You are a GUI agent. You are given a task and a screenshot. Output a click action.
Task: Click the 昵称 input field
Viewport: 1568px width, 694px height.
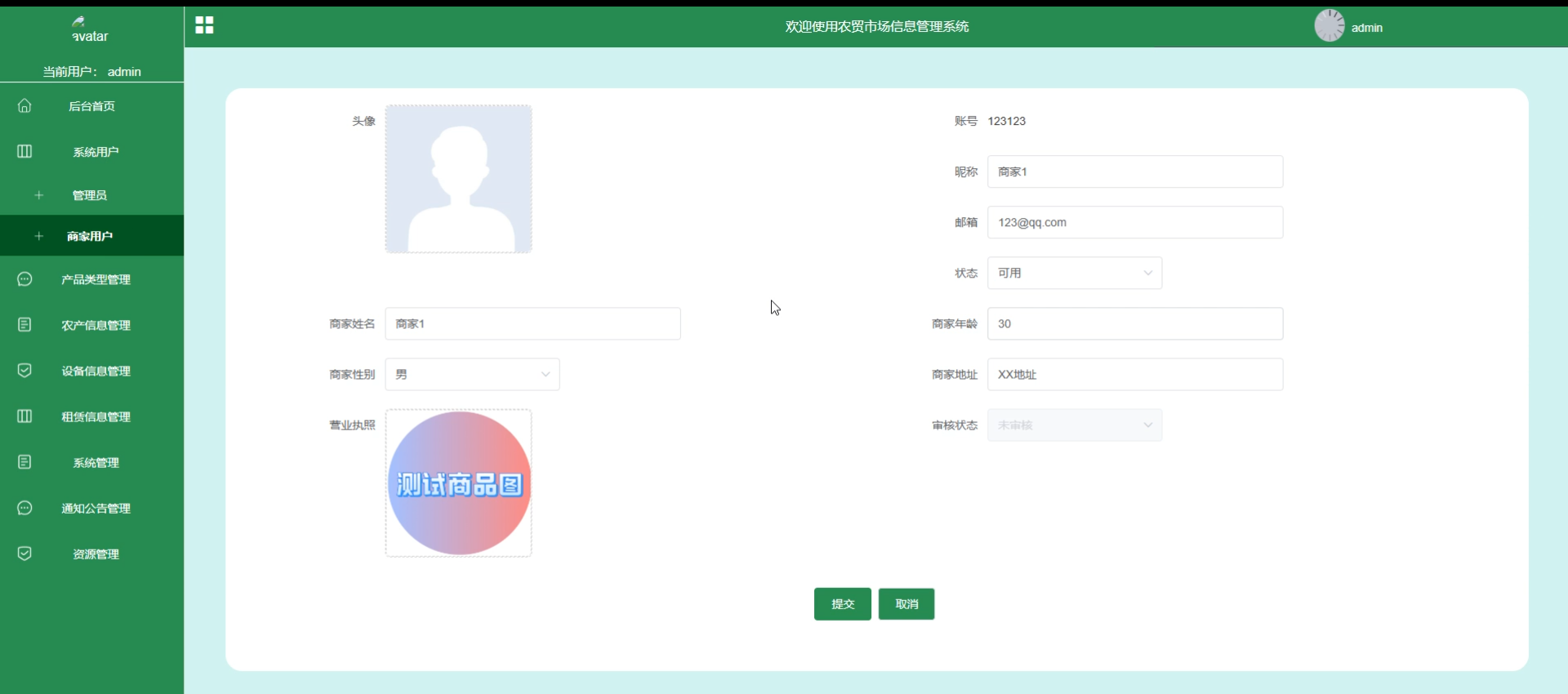point(1135,171)
